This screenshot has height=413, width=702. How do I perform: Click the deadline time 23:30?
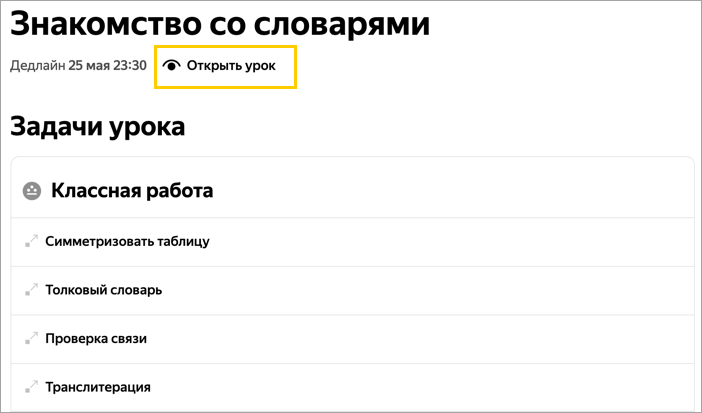(x=130, y=66)
